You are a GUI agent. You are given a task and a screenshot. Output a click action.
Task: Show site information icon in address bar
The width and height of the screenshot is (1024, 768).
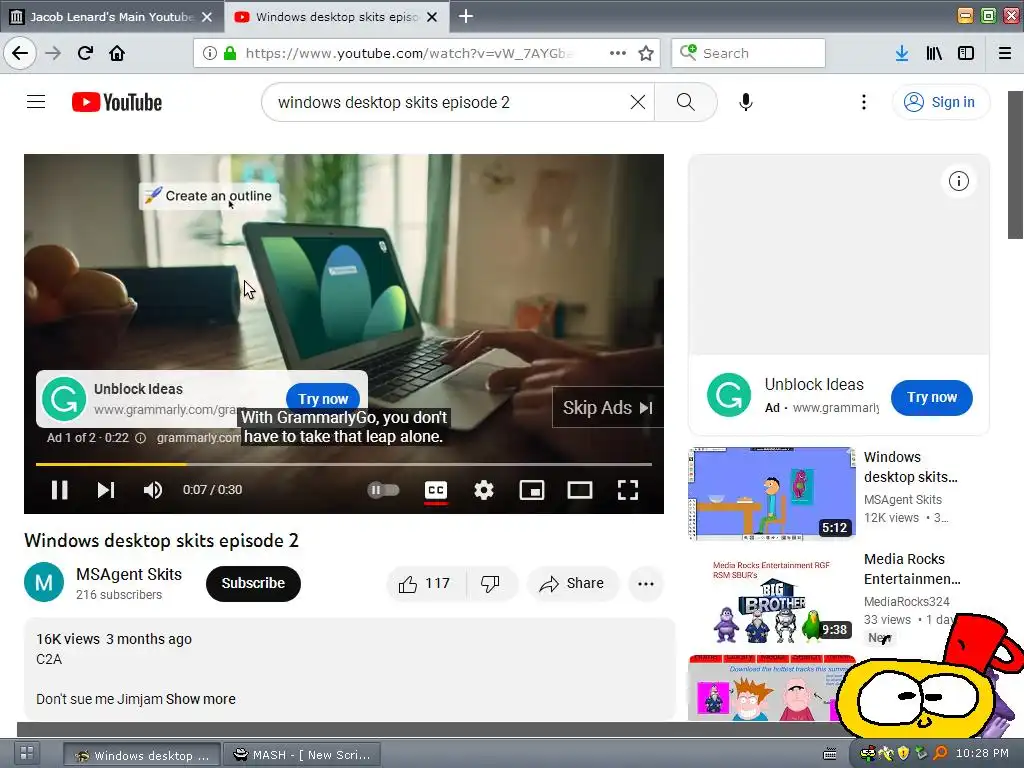pos(209,53)
